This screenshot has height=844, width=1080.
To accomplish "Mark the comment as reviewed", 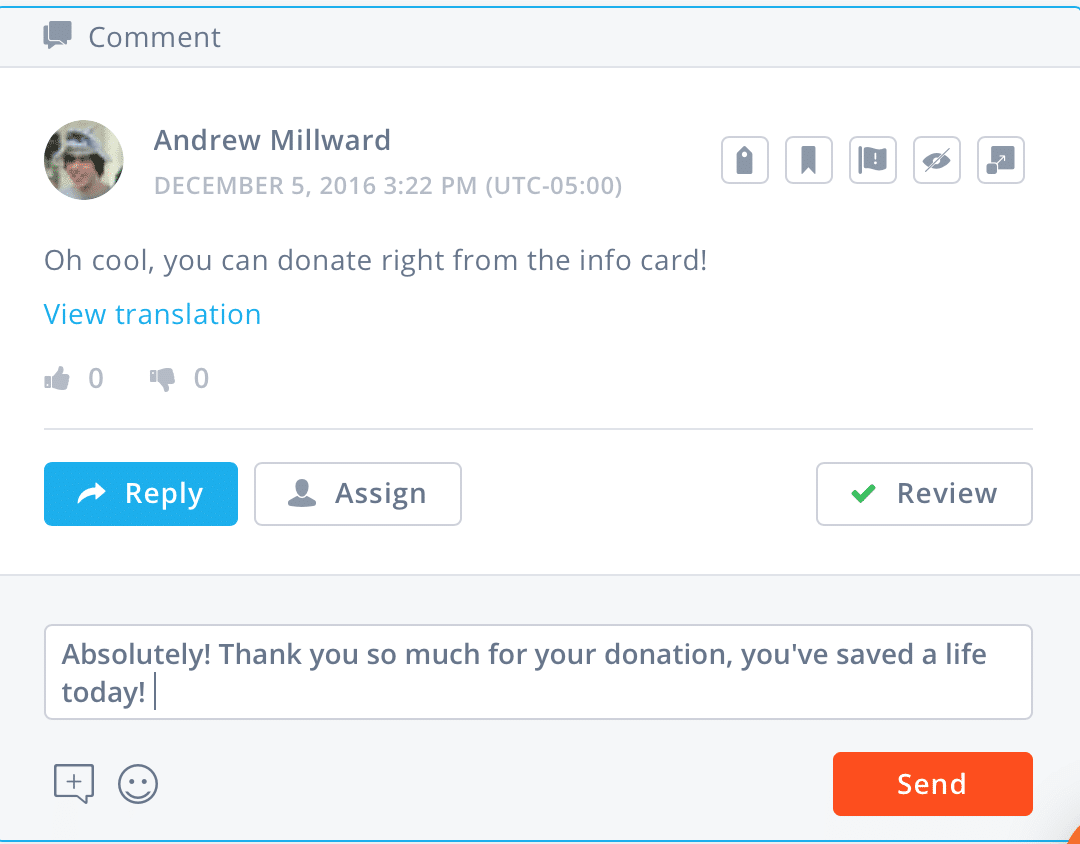I will (924, 494).
